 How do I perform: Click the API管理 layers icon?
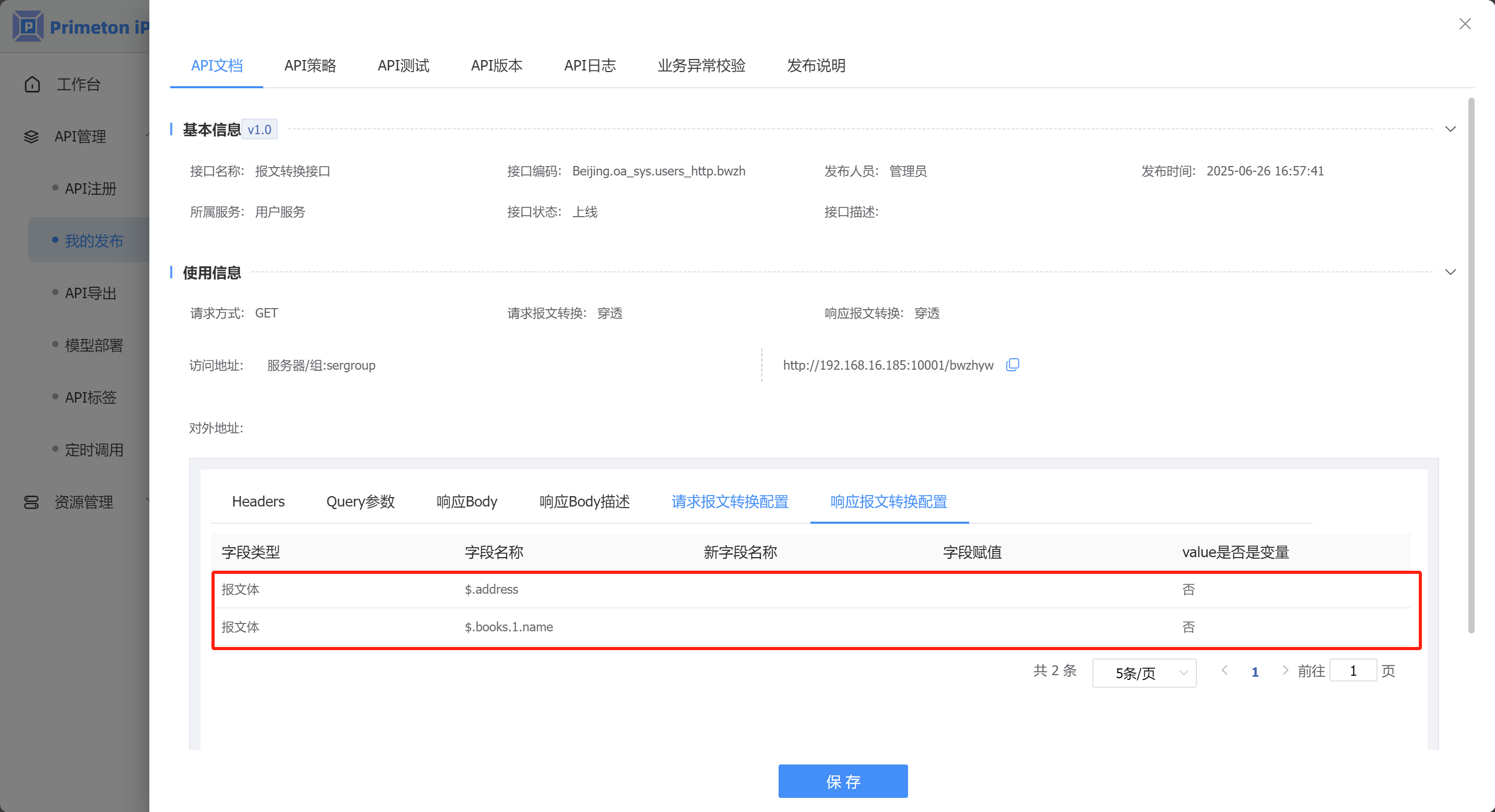(x=31, y=136)
